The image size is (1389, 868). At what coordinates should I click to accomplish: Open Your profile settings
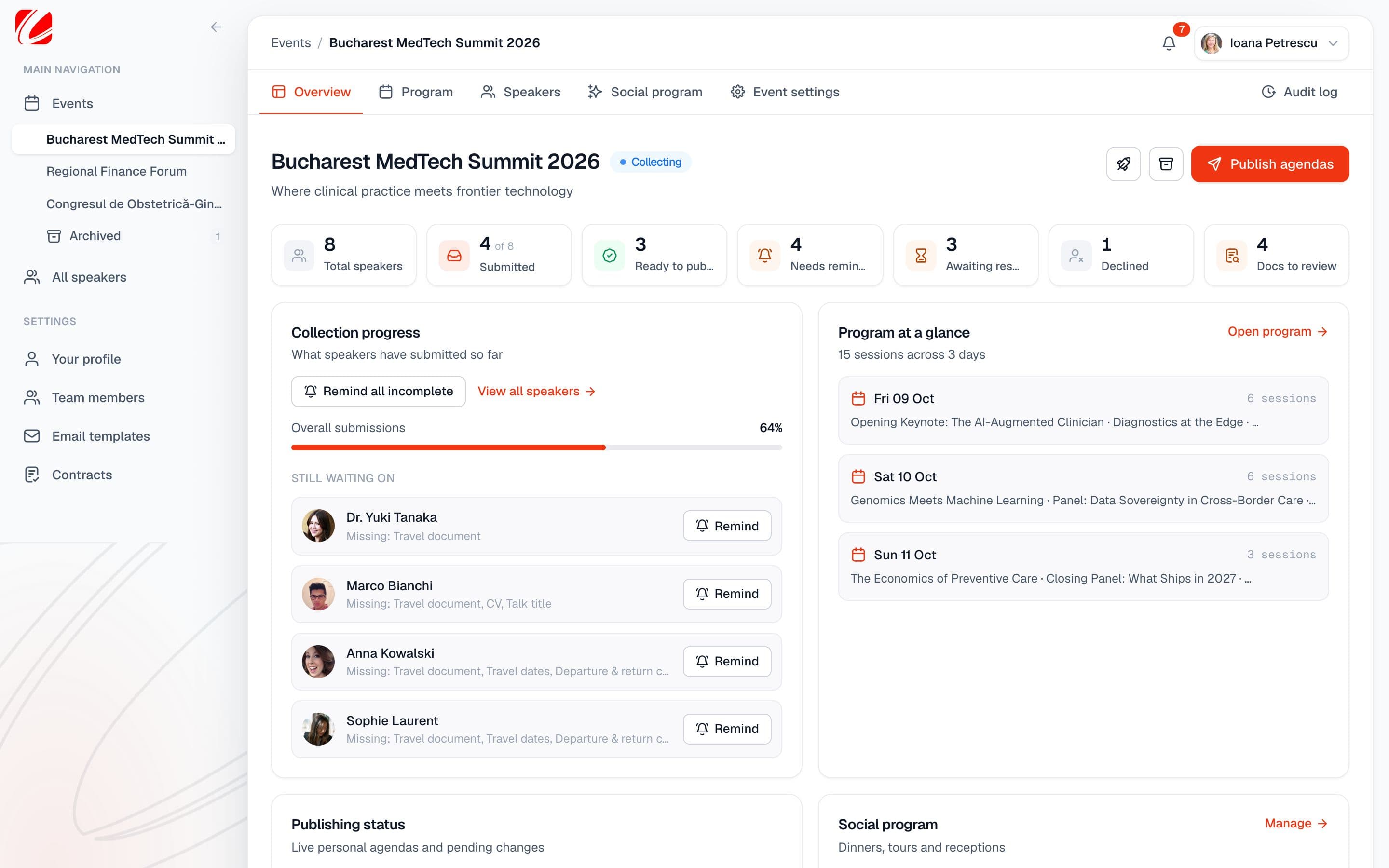(x=123, y=359)
